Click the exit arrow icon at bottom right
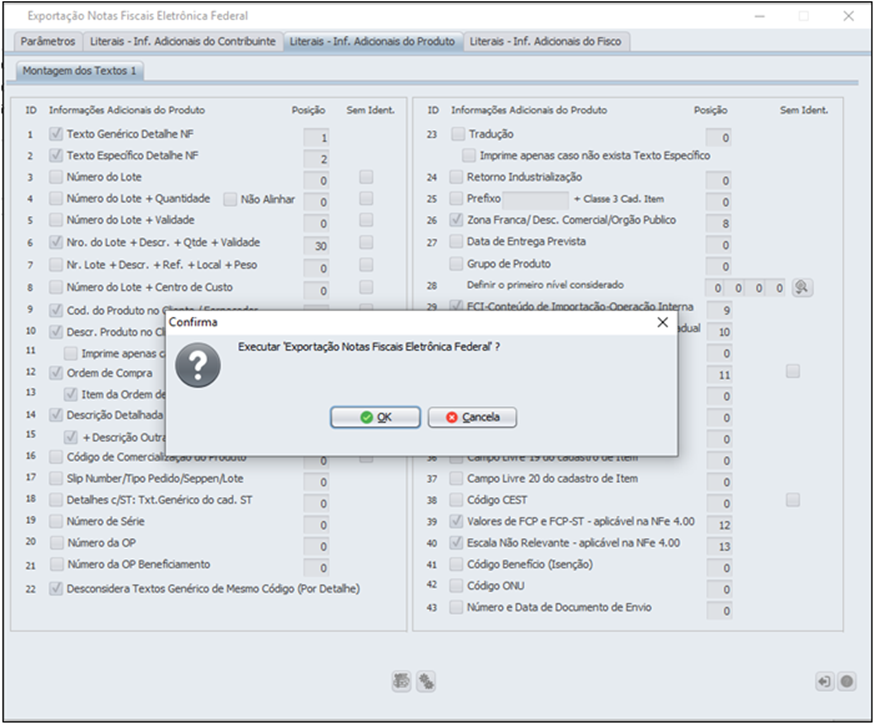875x725 pixels. point(824,681)
